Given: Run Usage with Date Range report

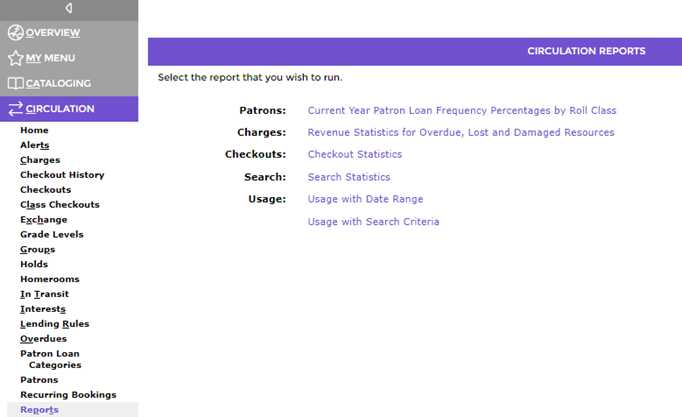Looking at the screenshot, I should point(365,199).
